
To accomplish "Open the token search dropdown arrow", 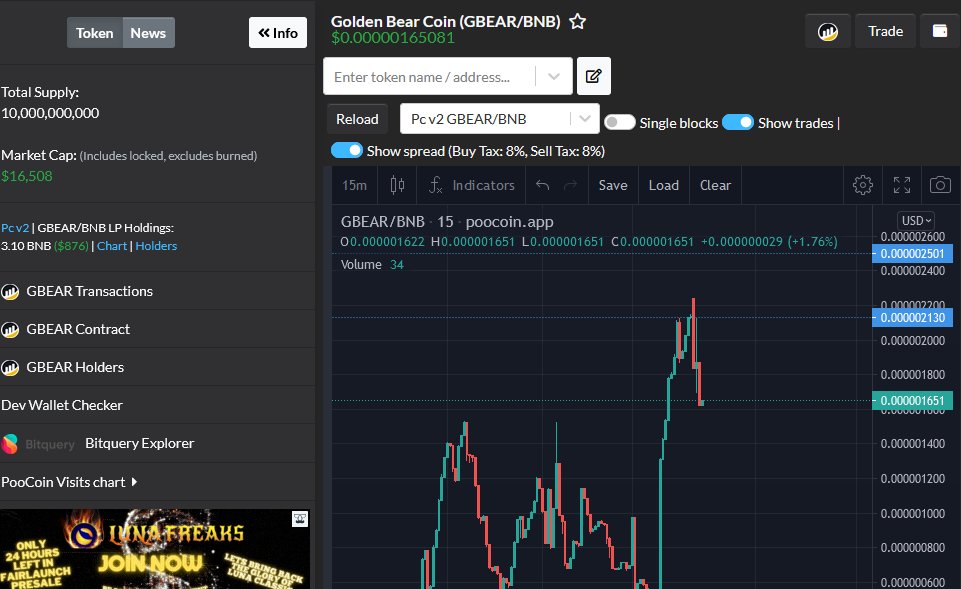I will [x=553, y=77].
